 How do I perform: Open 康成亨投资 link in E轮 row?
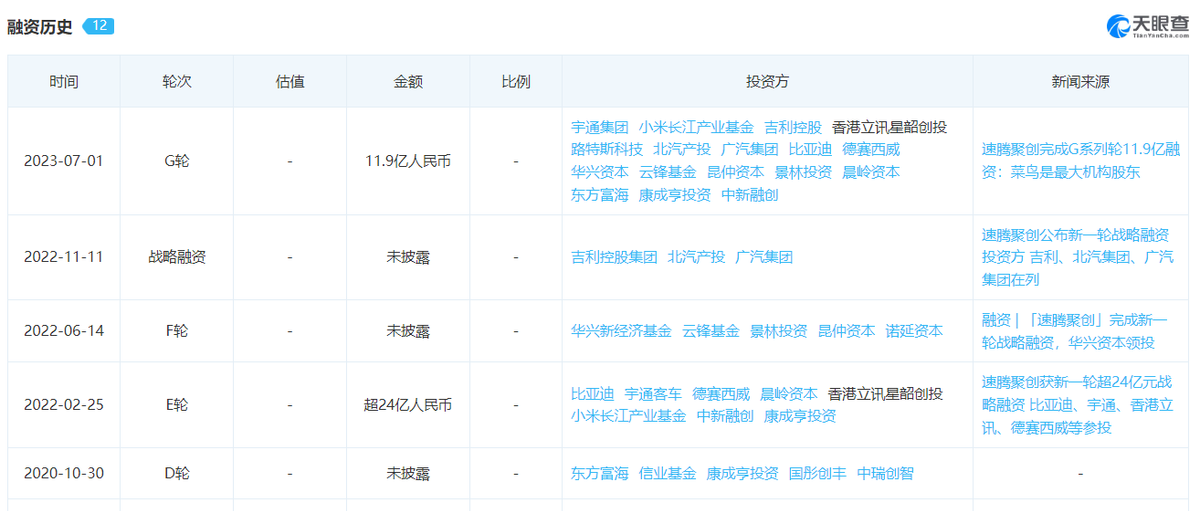point(800,416)
